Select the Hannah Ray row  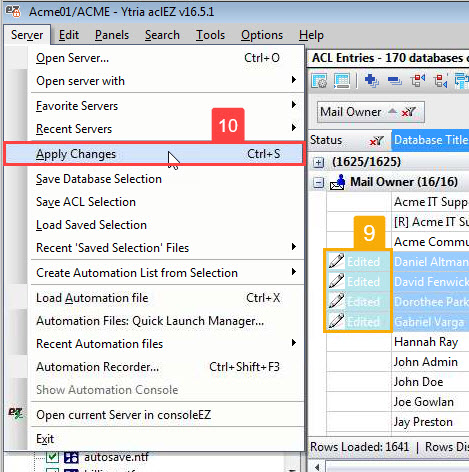point(426,342)
